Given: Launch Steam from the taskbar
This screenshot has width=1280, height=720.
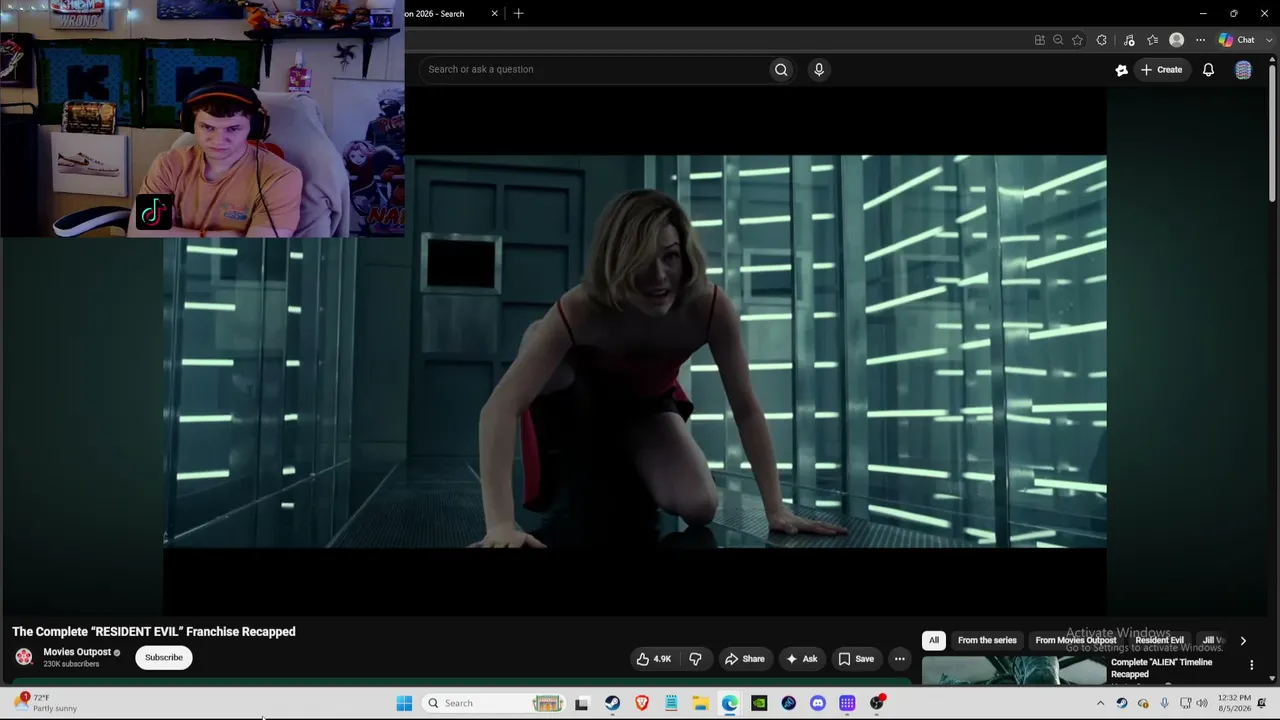Looking at the screenshot, I should (x=612, y=703).
